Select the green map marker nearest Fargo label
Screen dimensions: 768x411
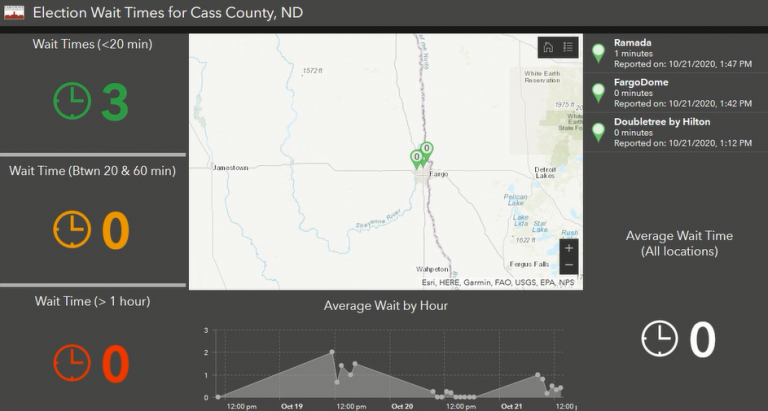417,159
